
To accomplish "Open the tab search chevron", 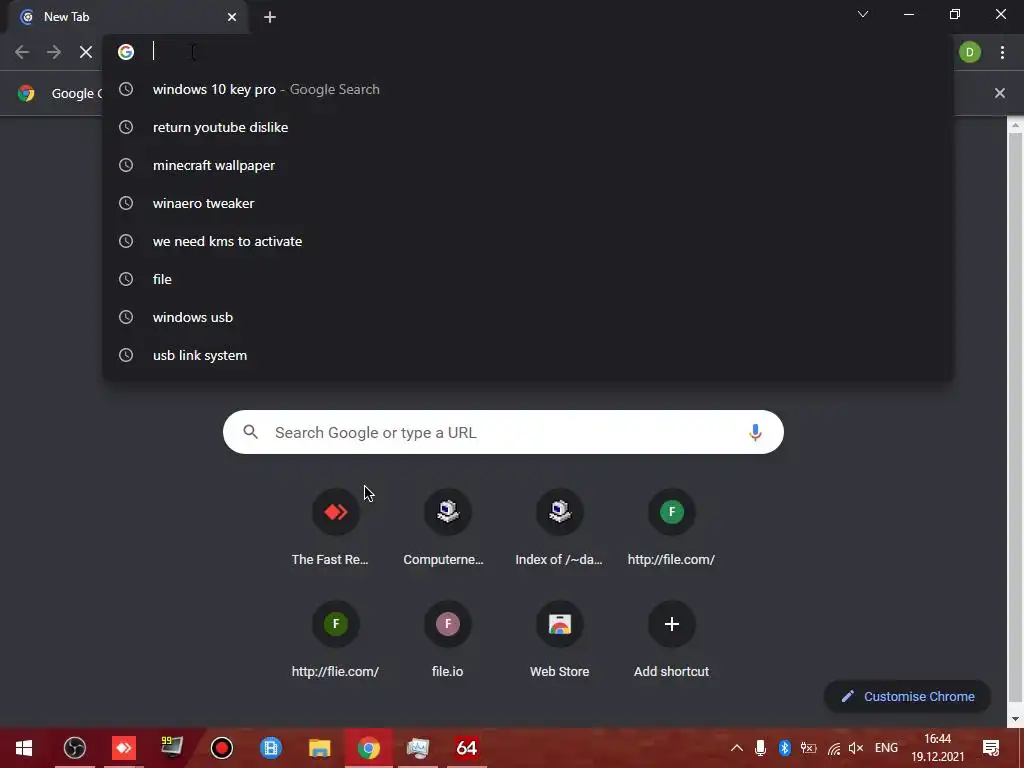I will pos(863,14).
